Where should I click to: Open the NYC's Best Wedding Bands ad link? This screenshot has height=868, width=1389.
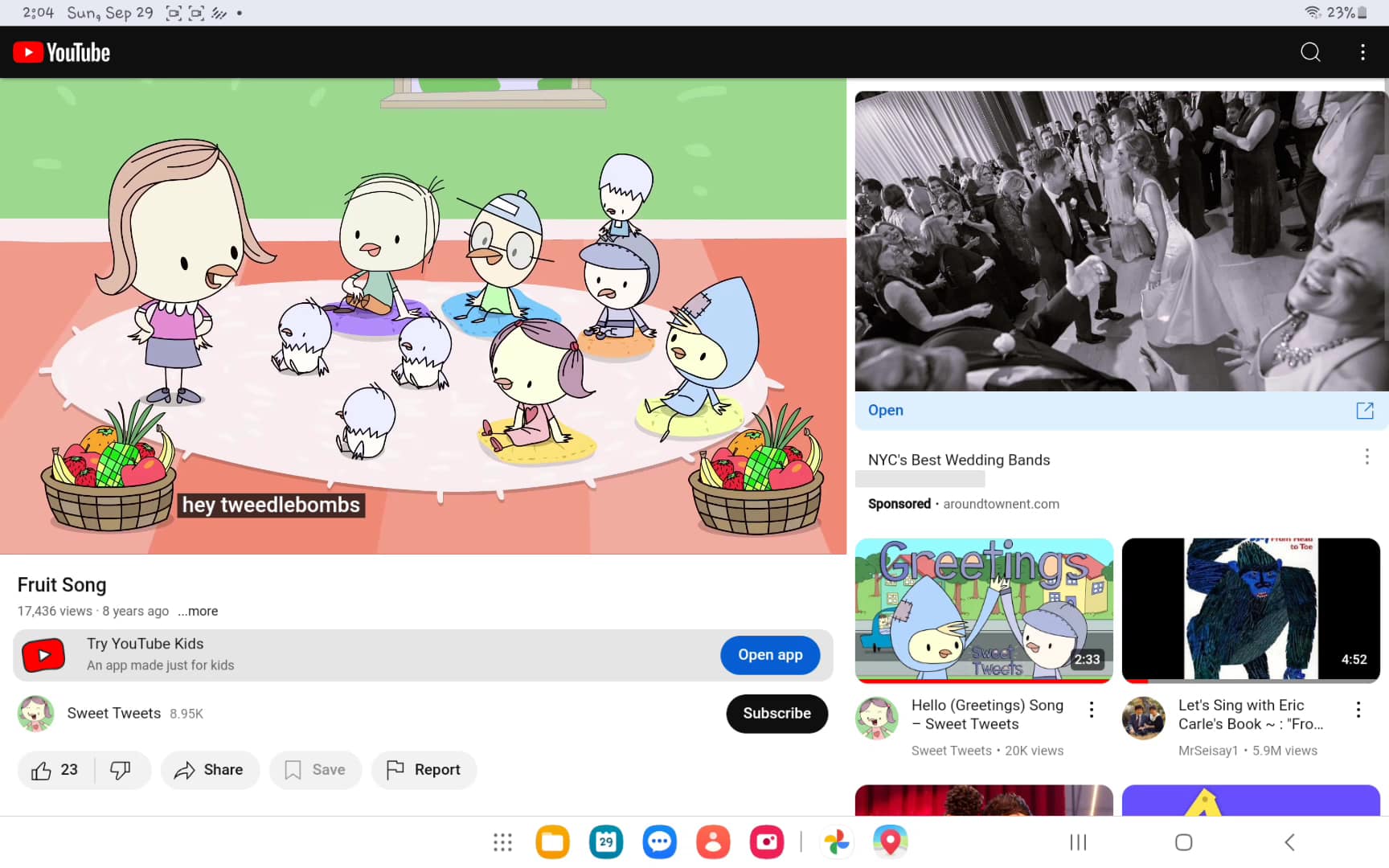pos(886,410)
